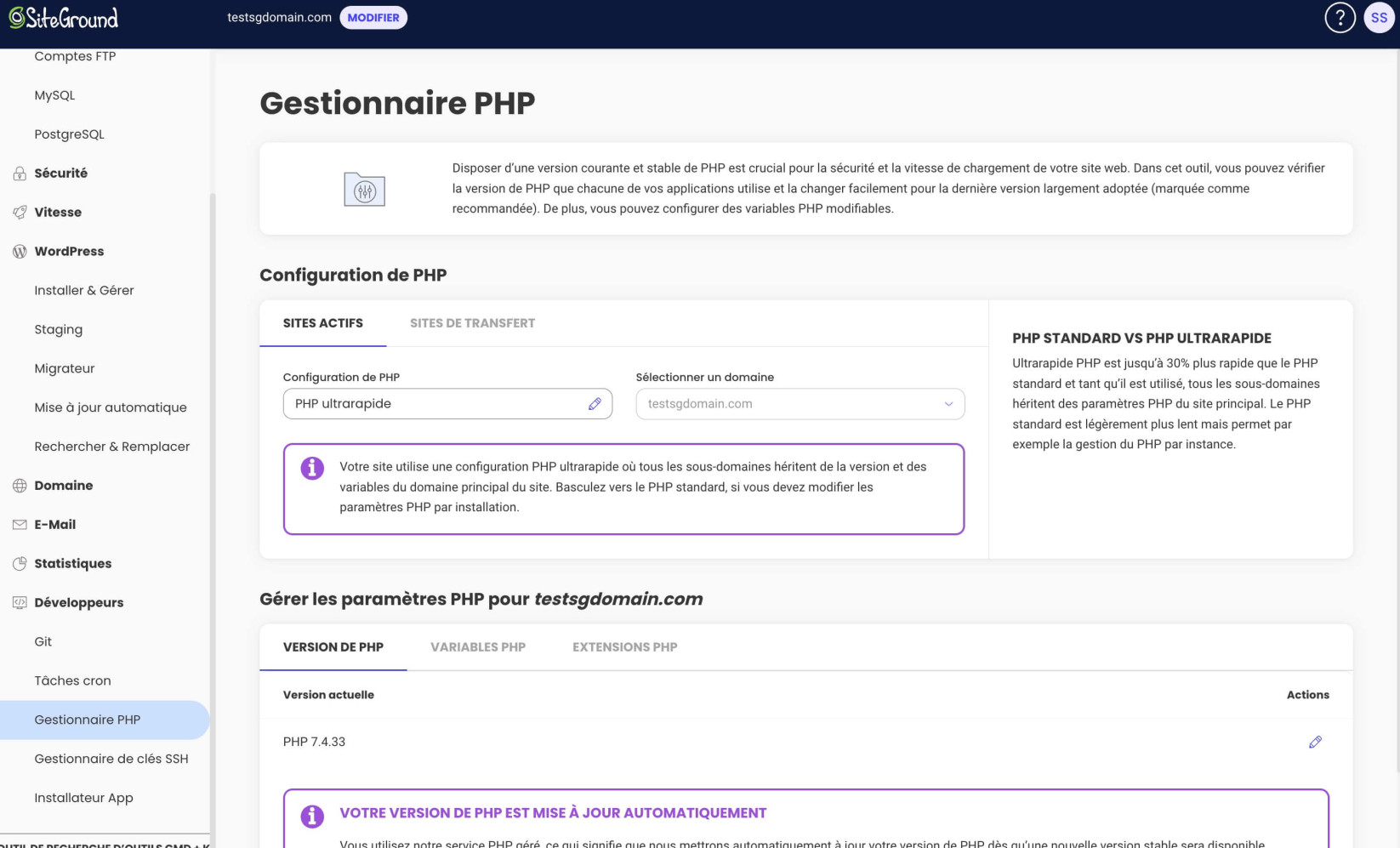The image size is (1400, 848).
Task: Expand the Sécurité sidebar section
Action: pyautogui.click(x=60, y=174)
